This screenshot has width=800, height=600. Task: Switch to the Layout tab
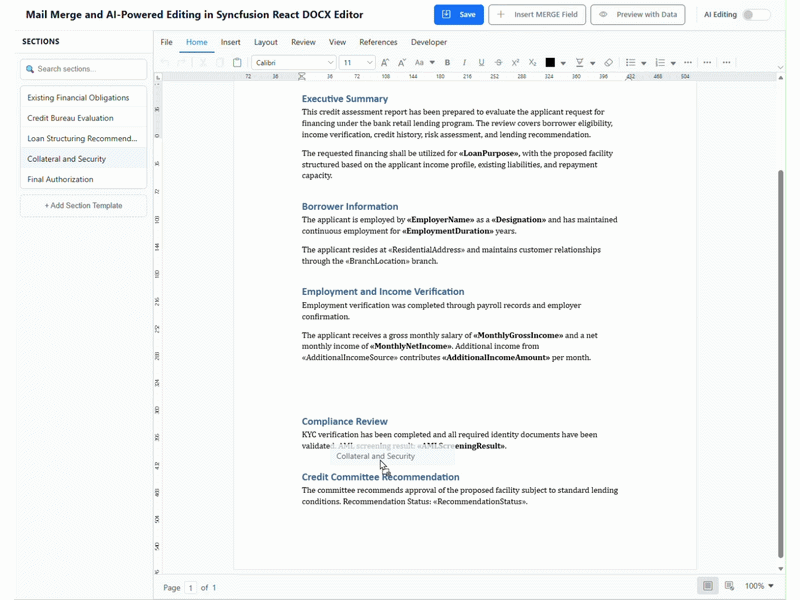266,42
